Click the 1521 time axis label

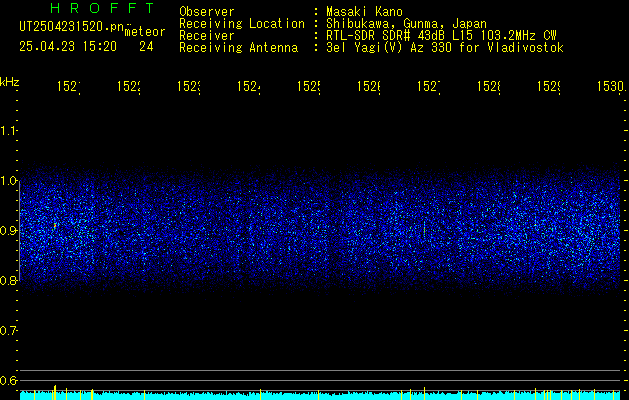[69, 87]
